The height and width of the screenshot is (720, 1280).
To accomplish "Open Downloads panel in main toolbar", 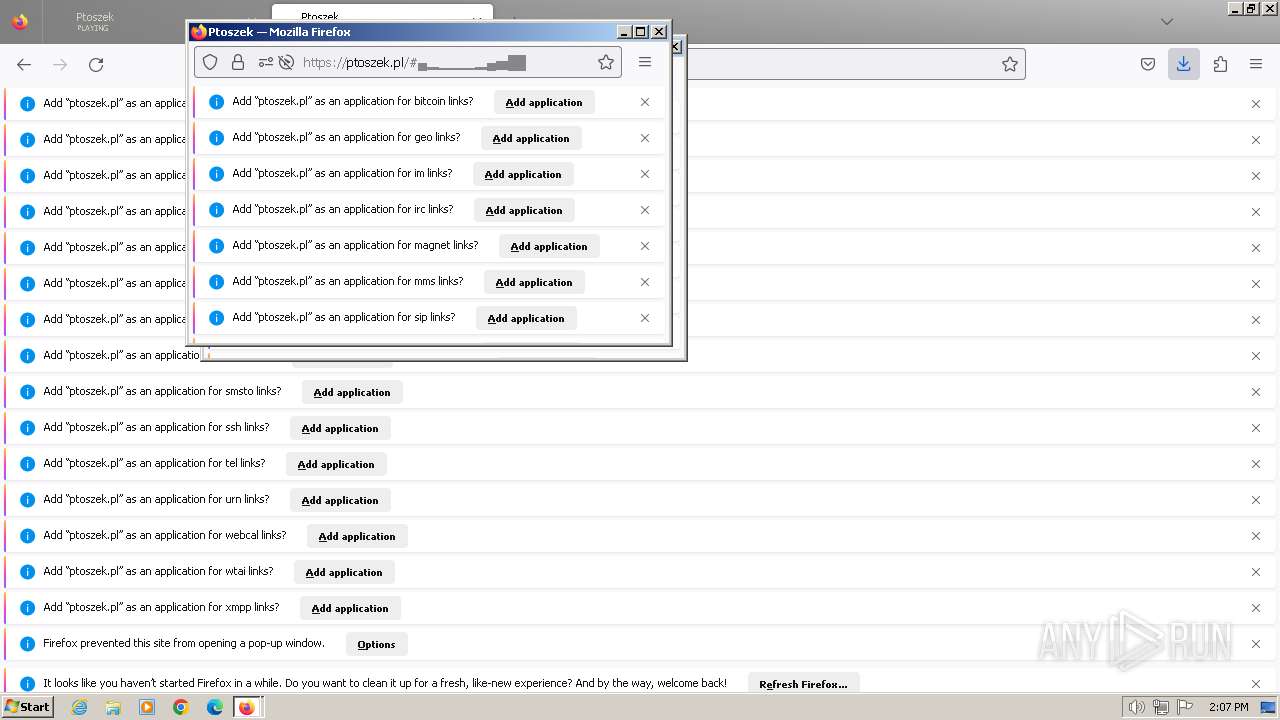I will (1184, 64).
